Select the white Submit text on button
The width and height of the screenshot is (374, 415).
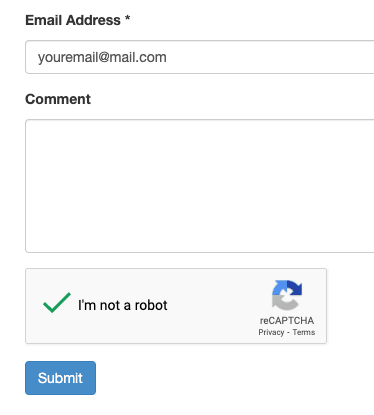click(x=60, y=378)
